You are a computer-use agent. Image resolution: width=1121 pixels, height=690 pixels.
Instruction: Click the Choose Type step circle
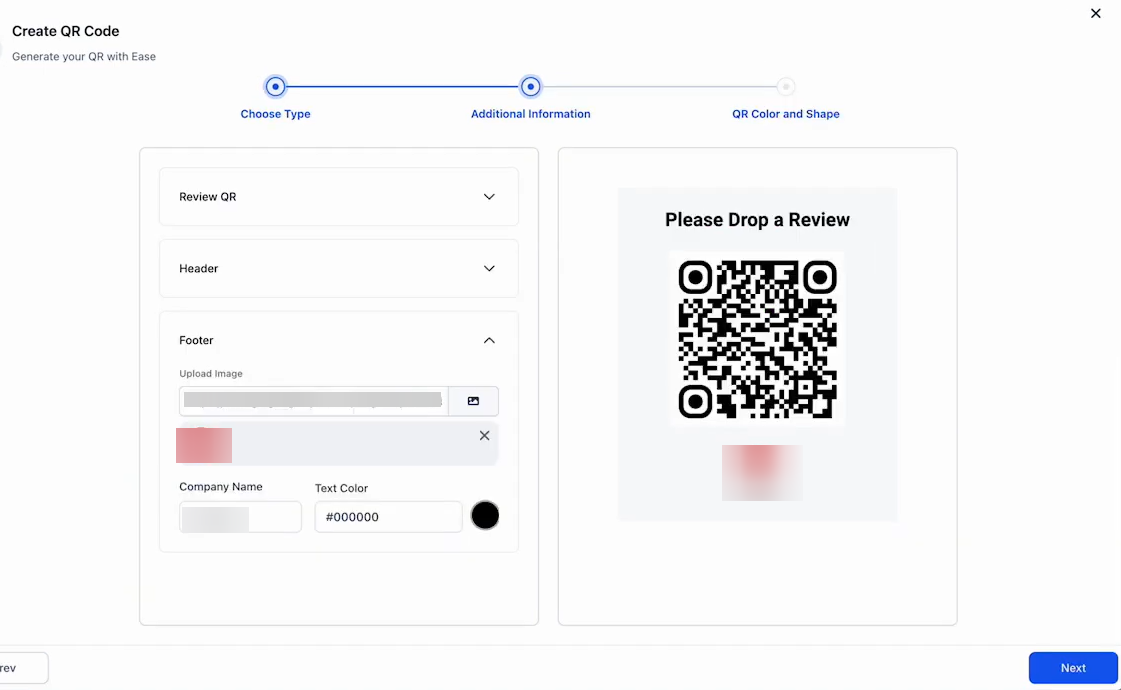(x=275, y=87)
